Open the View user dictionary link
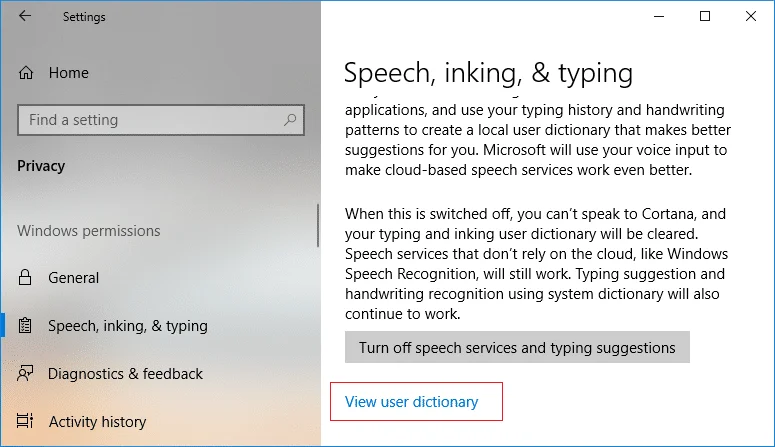This screenshot has width=775, height=447. click(x=411, y=402)
